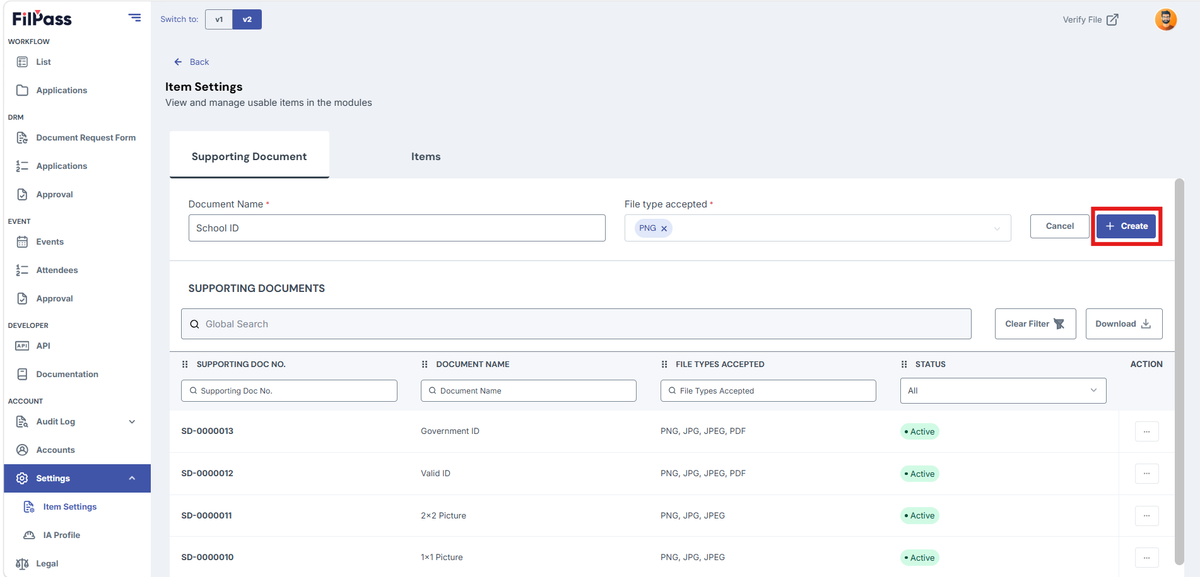Switch to the Items tab
Screen dimensions: 1200x577
click(x=426, y=157)
